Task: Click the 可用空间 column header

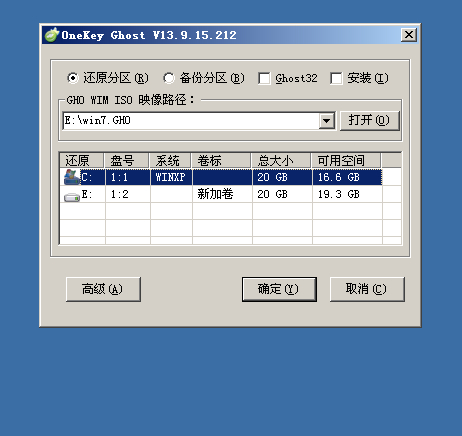Action: pyautogui.click(x=346, y=160)
